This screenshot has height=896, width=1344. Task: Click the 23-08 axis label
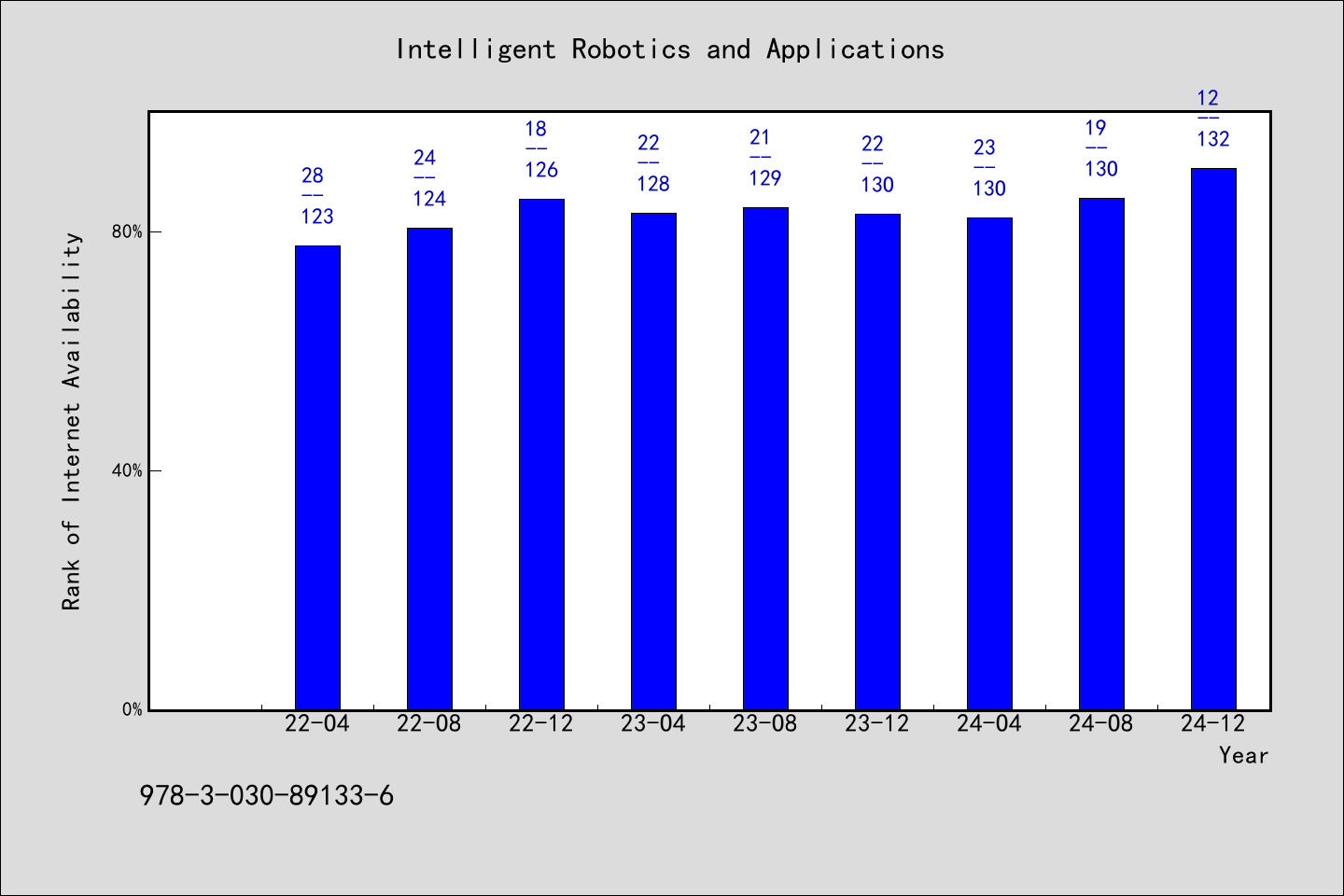click(x=765, y=723)
